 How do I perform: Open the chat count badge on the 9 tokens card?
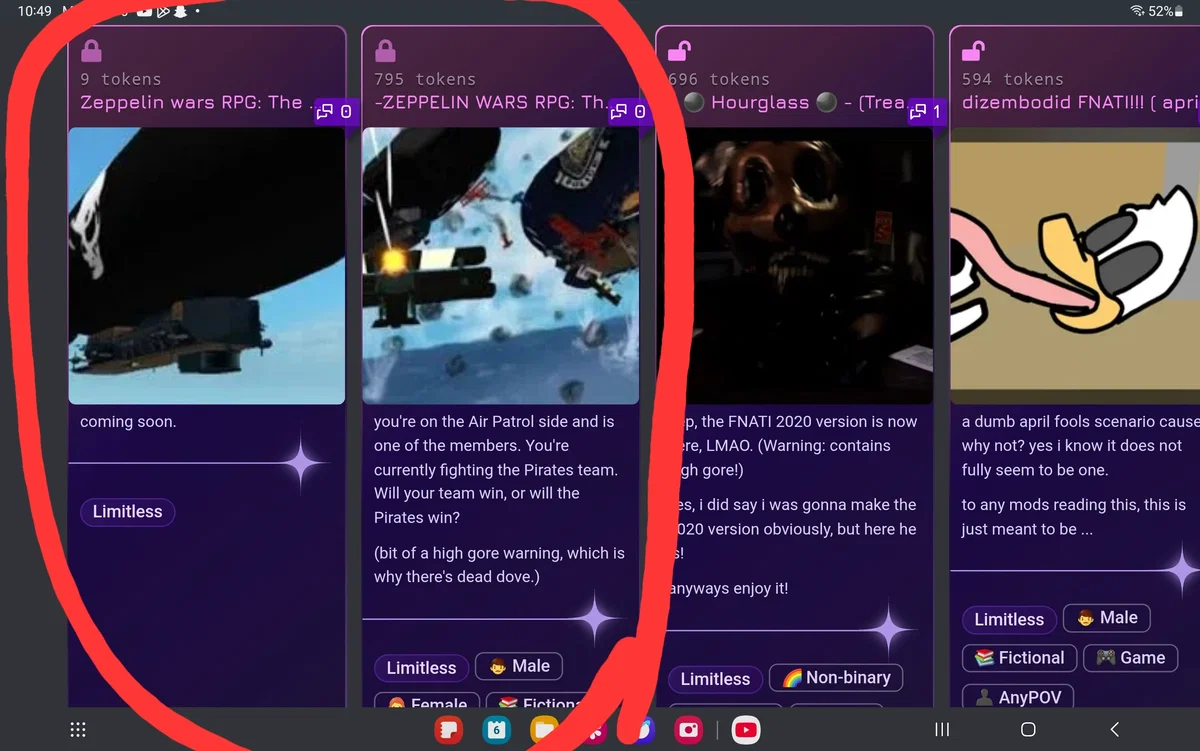pos(334,112)
